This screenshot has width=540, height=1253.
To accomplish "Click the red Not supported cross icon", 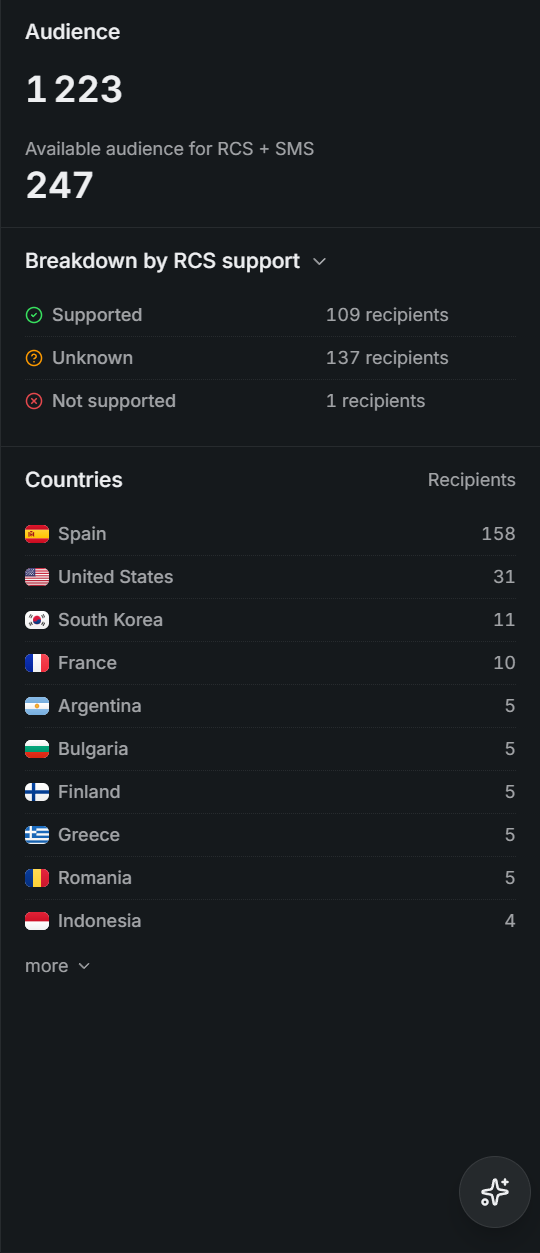I will pos(34,401).
